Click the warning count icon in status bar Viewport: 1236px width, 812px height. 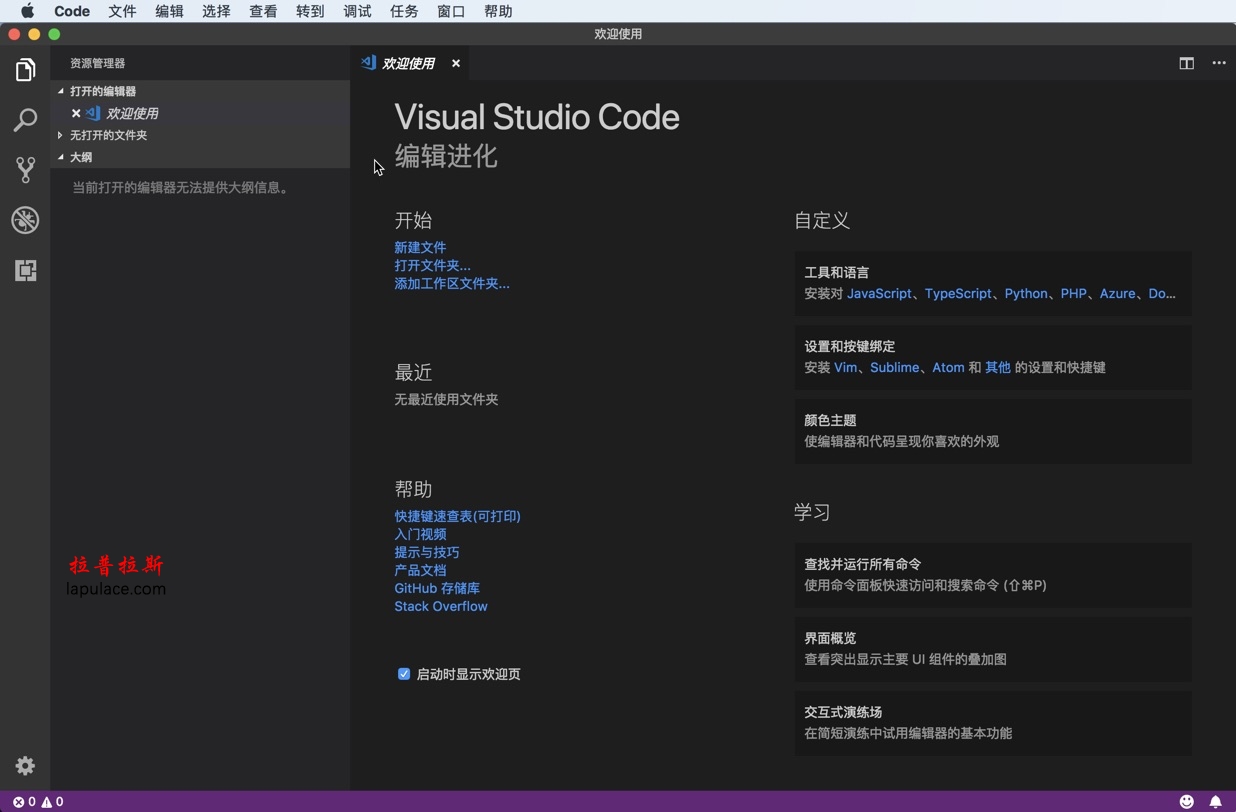pos(46,801)
